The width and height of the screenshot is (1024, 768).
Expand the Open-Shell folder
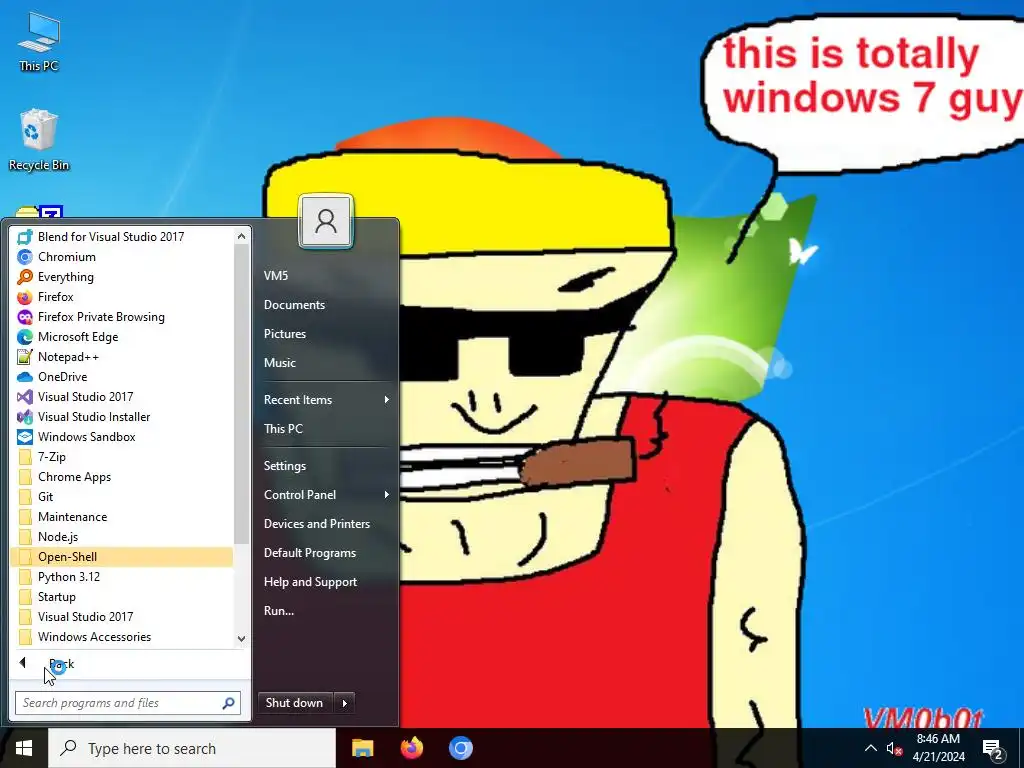click(121, 556)
